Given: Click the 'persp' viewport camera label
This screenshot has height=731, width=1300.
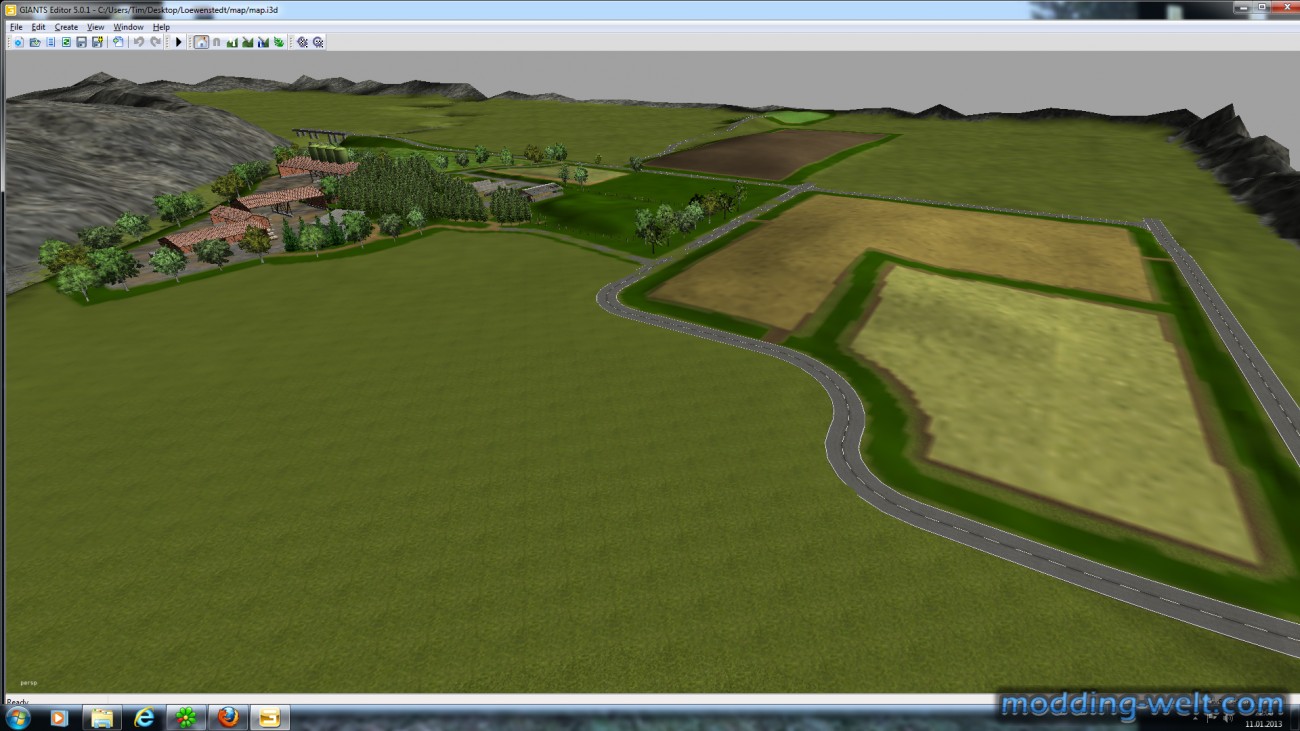Looking at the screenshot, I should (x=28, y=683).
